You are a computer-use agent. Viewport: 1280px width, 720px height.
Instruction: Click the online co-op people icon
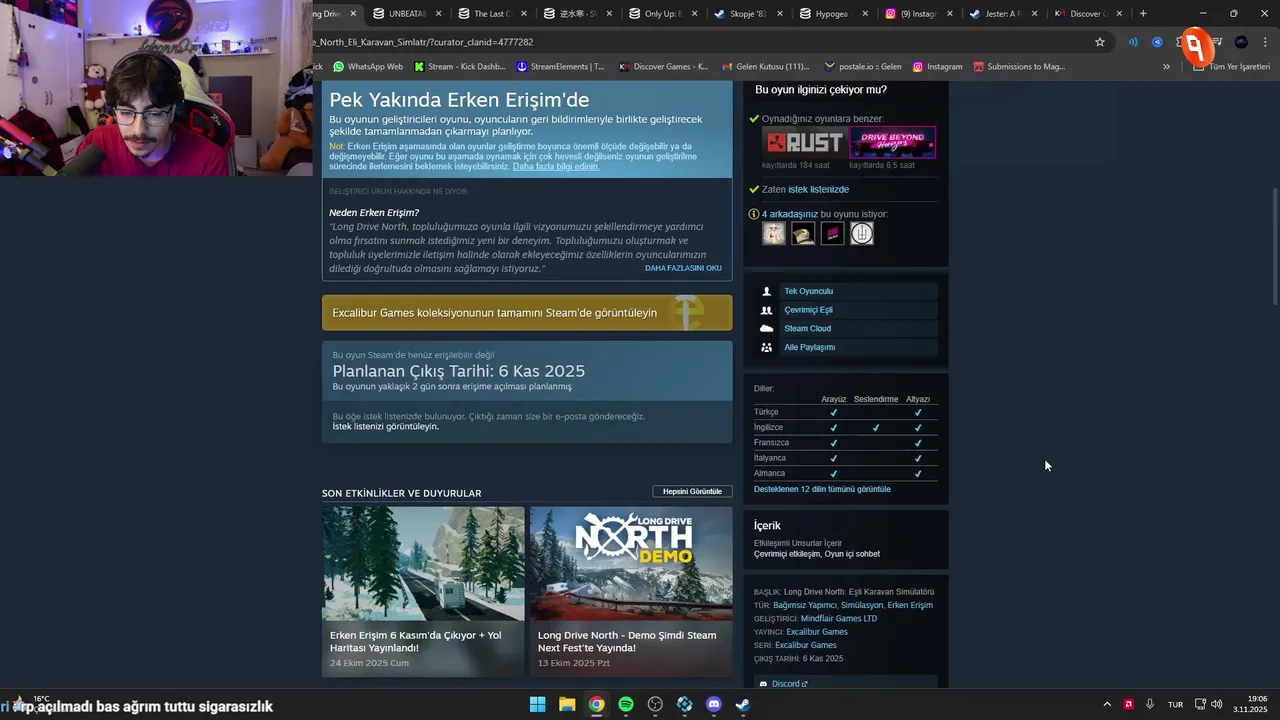(x=766, y=310)
